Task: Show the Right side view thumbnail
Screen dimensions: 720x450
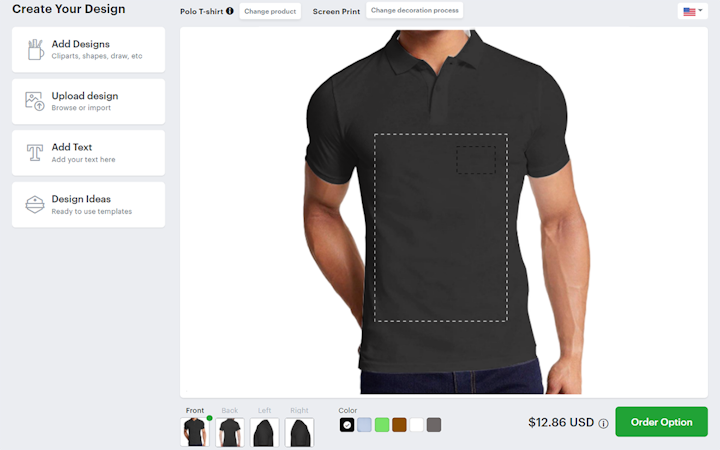Action: (x=299, y=432)
